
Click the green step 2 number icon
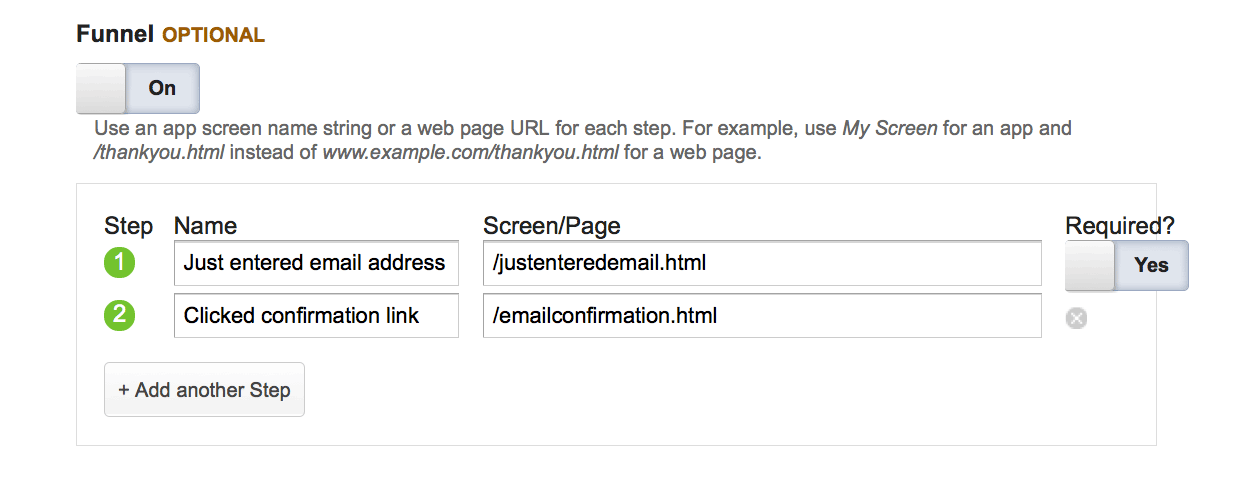click(120, 316)
